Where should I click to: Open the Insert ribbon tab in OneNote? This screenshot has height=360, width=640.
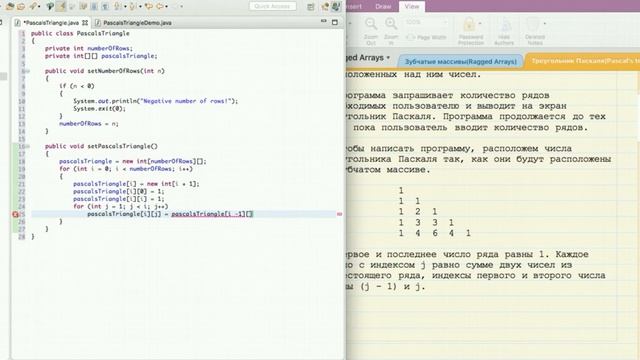click(x=354, y=6)
